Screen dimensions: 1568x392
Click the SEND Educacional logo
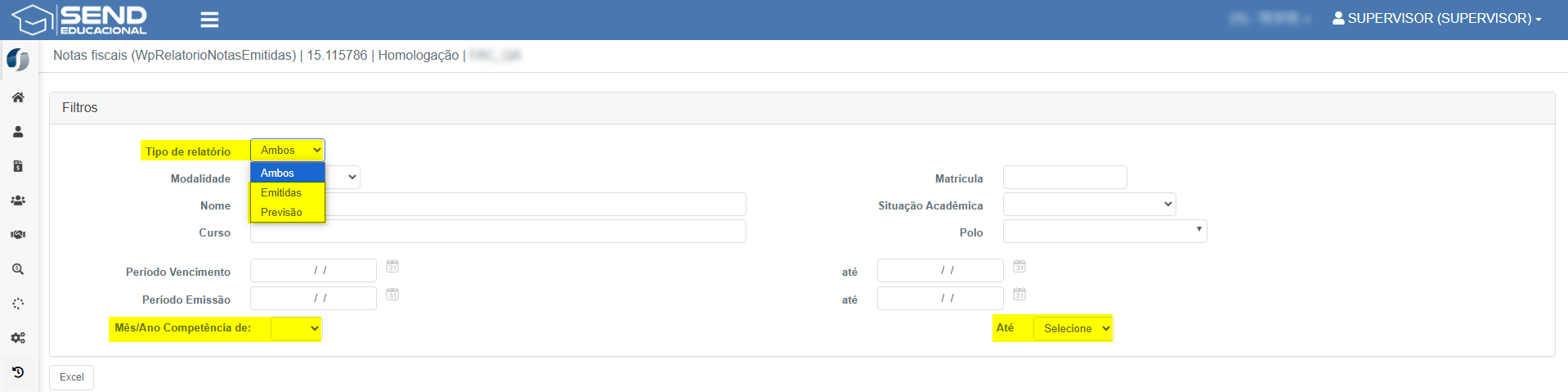click(79, 20)
